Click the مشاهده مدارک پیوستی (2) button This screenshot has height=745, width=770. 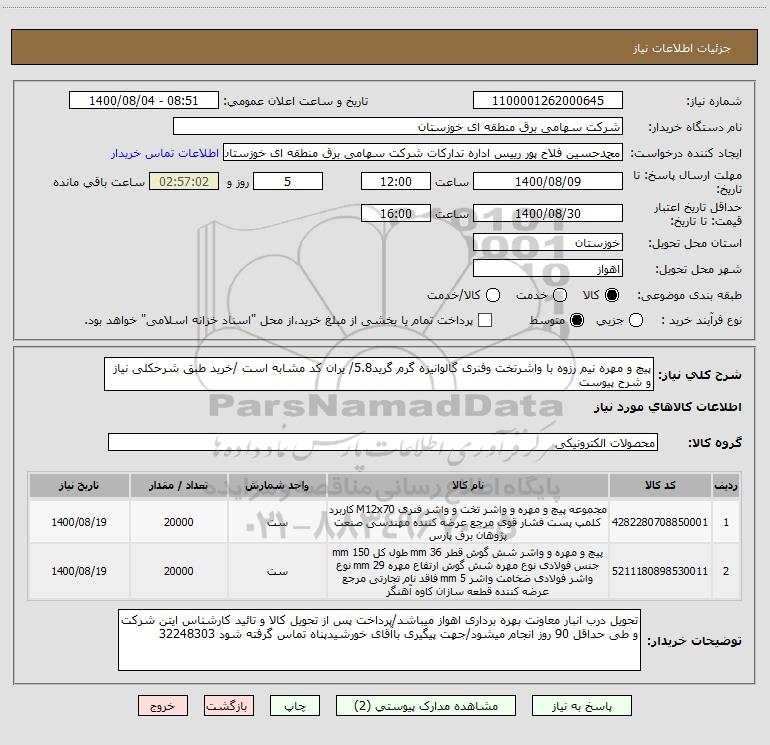tap(426, 706)
